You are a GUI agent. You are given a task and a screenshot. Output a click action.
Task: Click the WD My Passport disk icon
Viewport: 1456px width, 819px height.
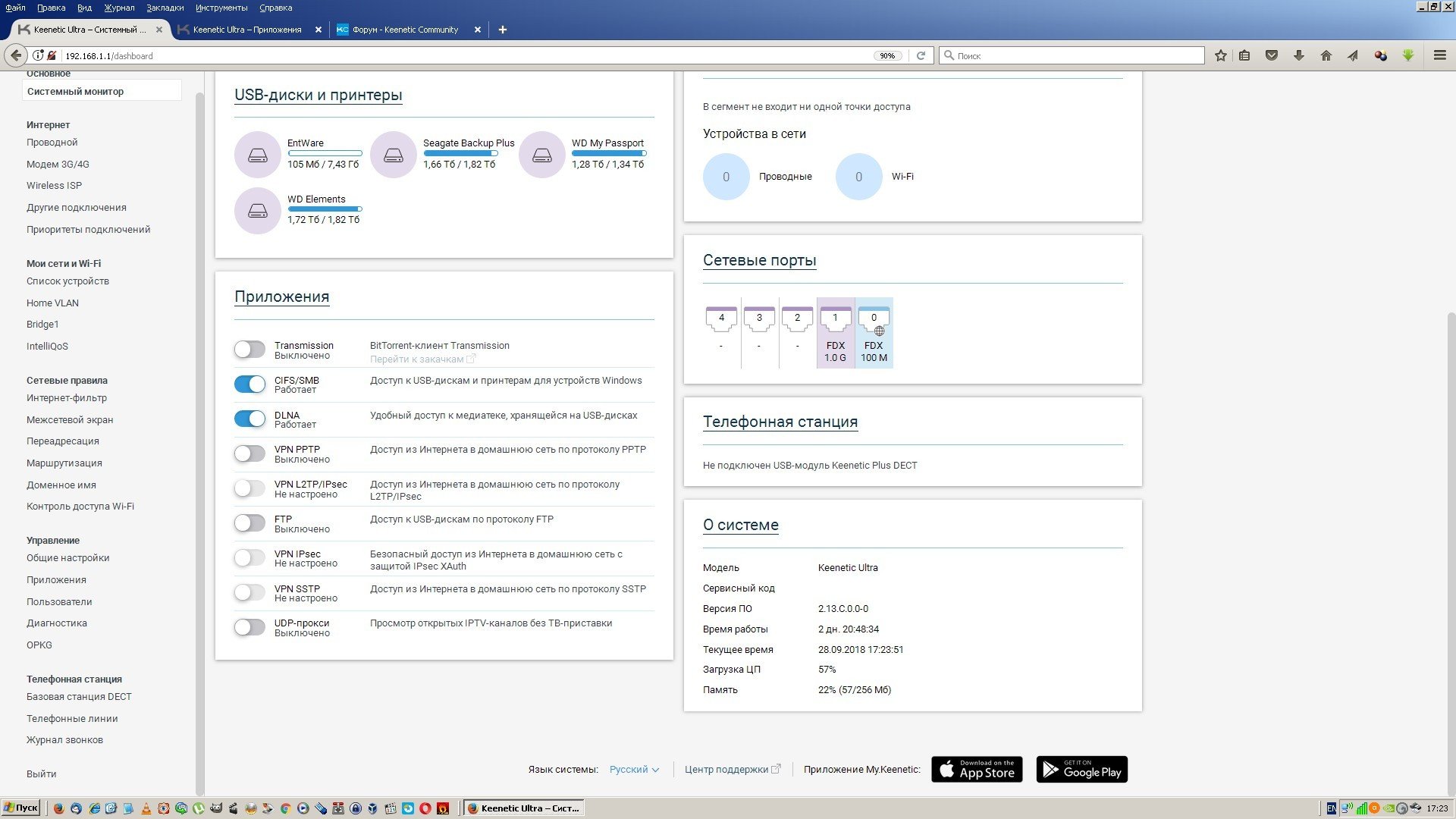(542, 155)
